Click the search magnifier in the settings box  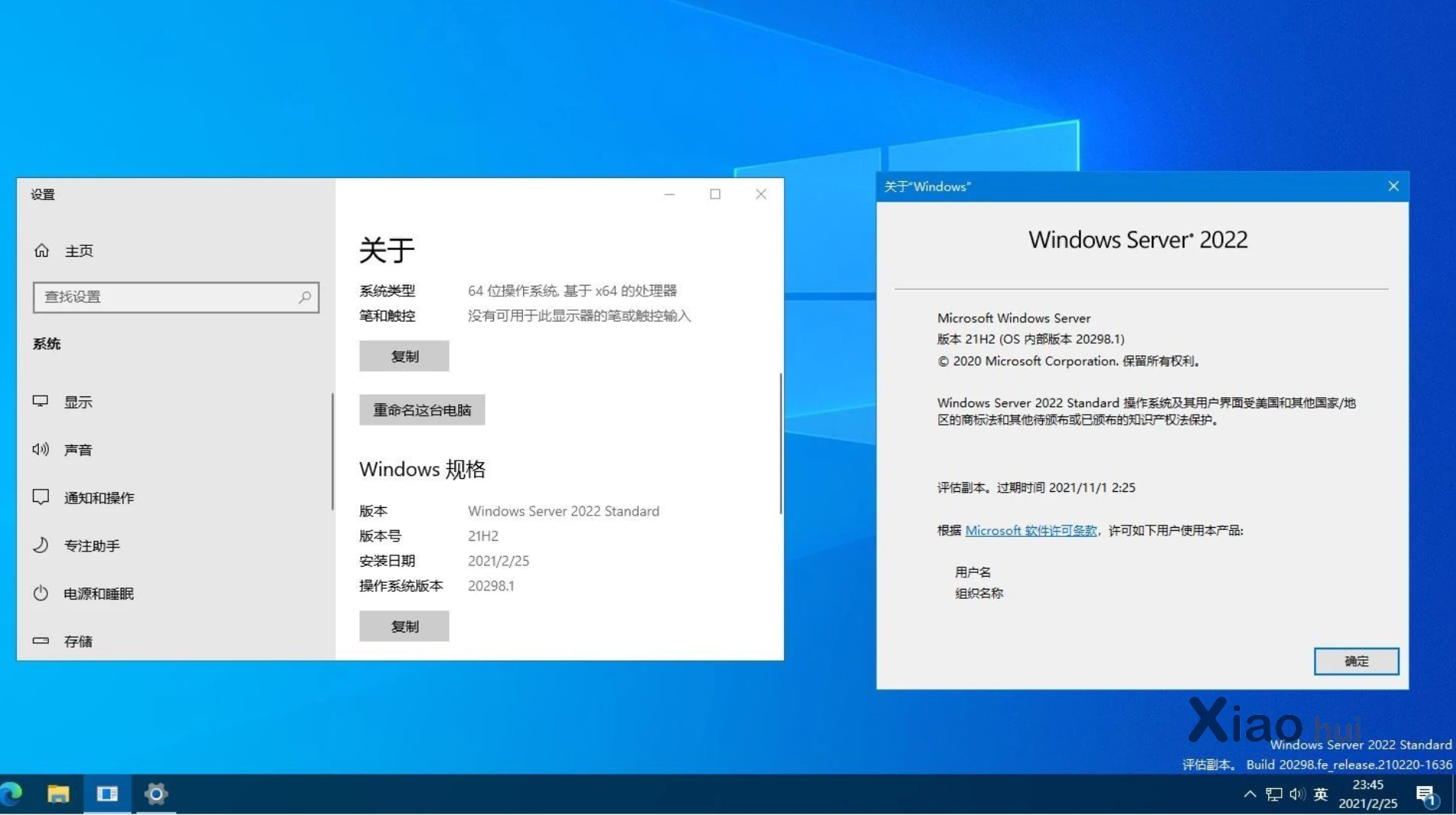tap(305, 297)
